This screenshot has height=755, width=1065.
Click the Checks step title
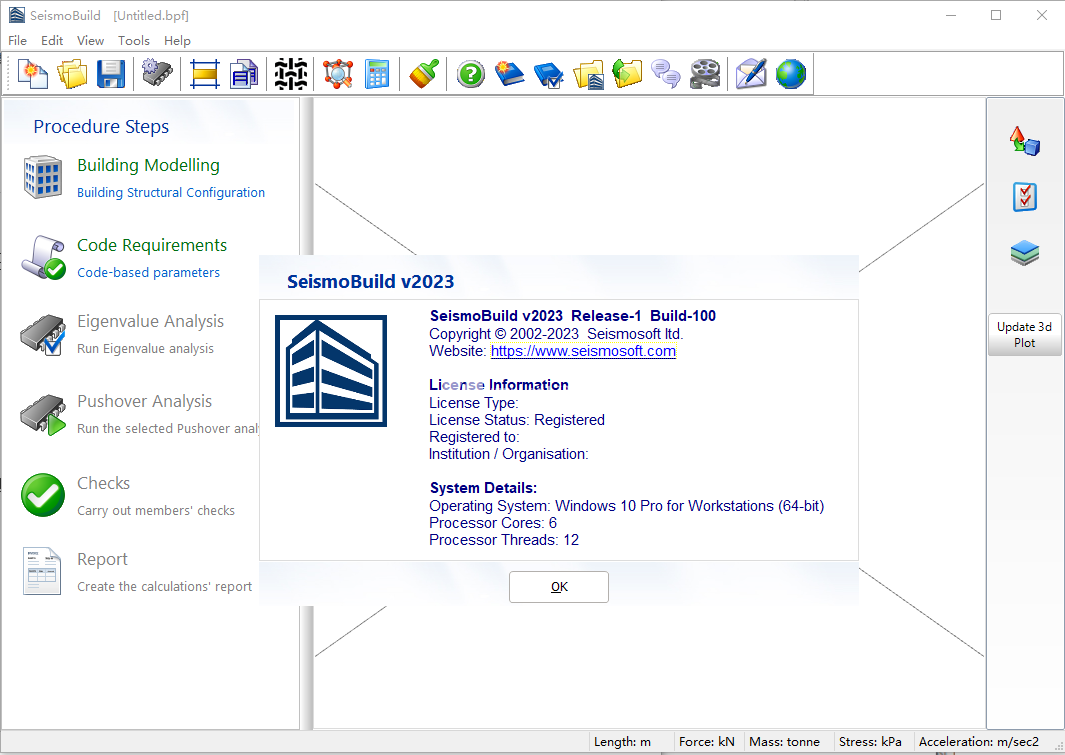click(x=103, y=483)
